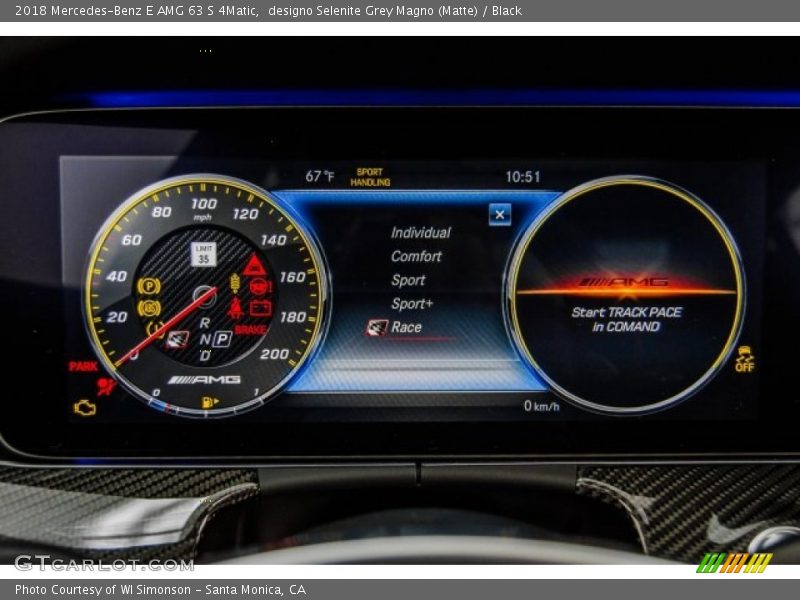Viewport: 800px width, 600px height.
Task: Select the Individual drive mode
Action: [421, 233]
